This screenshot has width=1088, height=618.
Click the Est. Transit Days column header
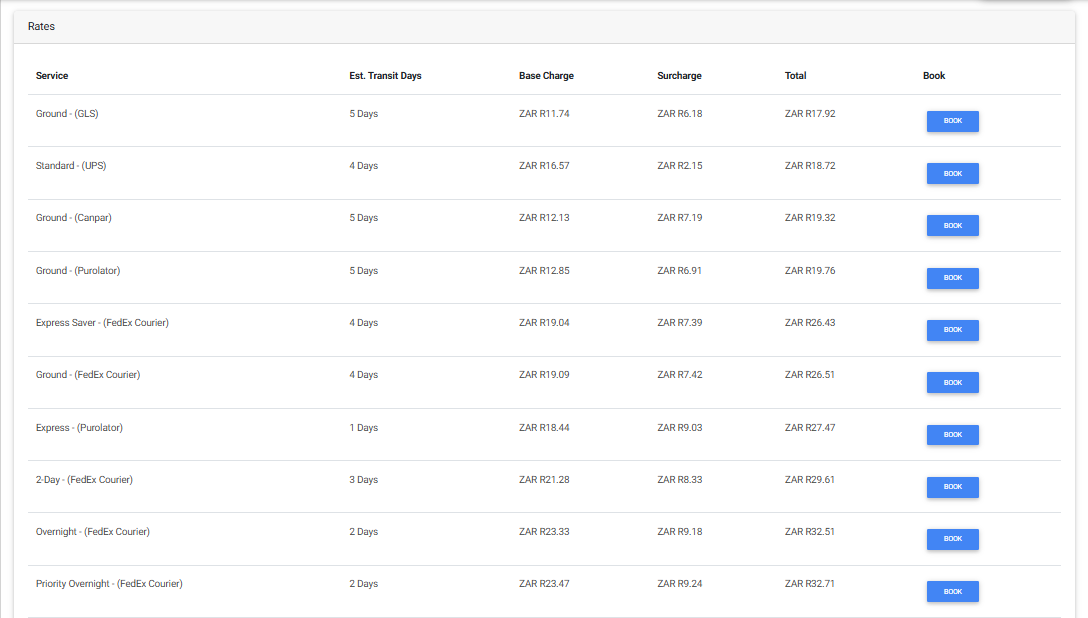pos(385,76)
